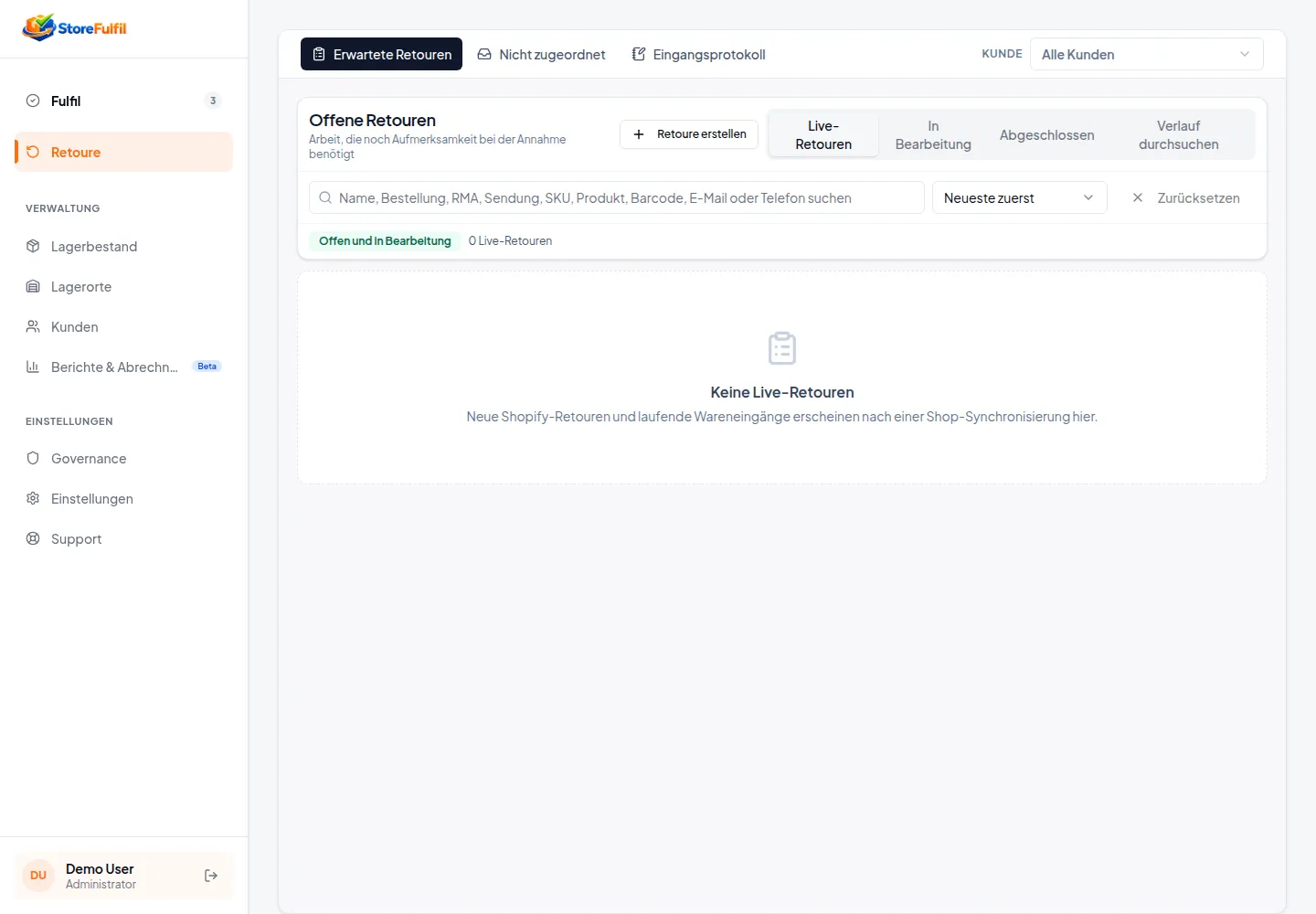Focus the returns search field
1316x914 pixels.
coord(617,197)
